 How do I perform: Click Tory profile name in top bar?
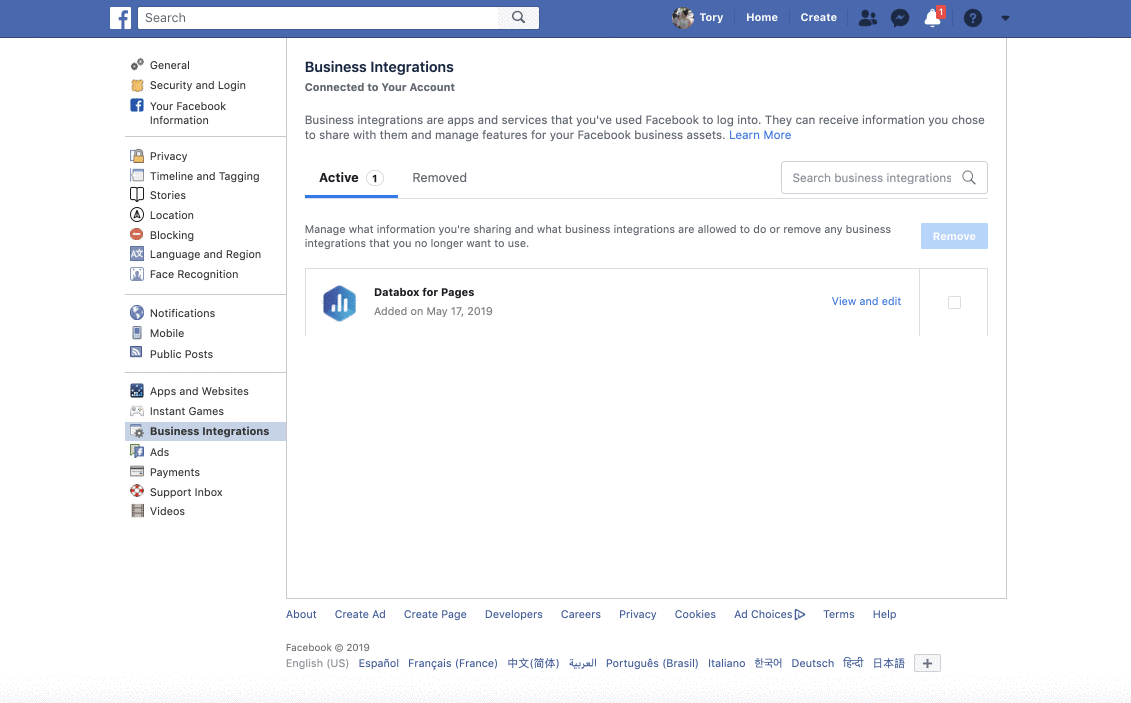(x=711, y=17)
